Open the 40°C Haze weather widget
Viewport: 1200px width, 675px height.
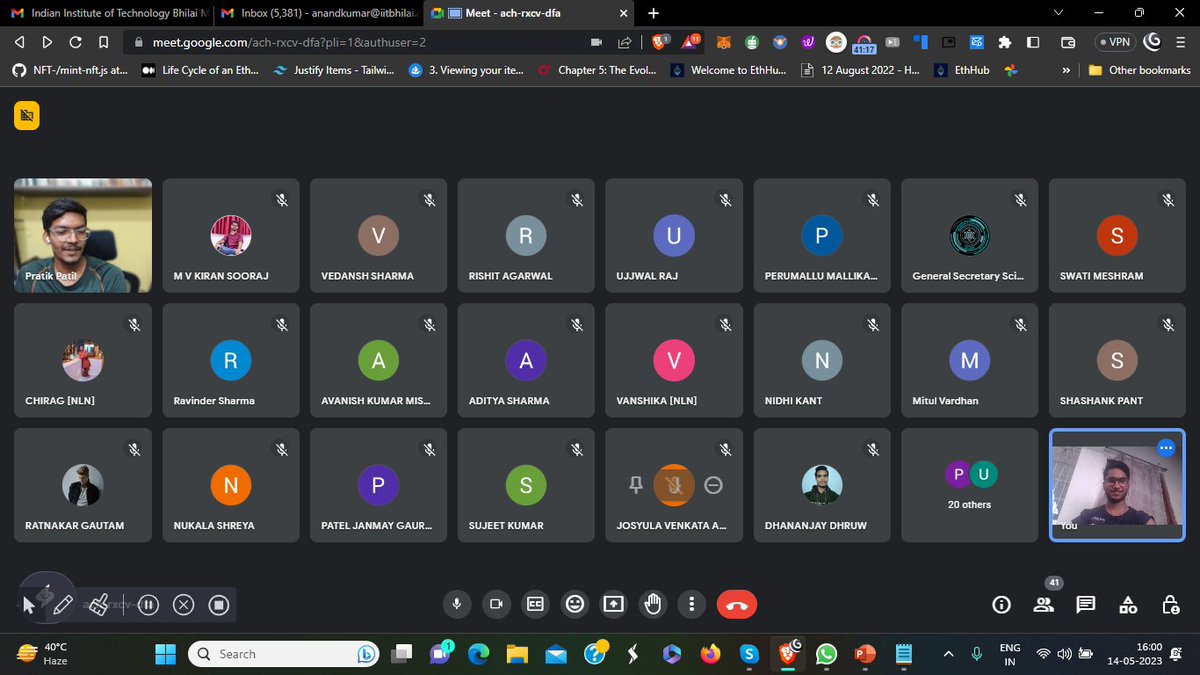42,654
